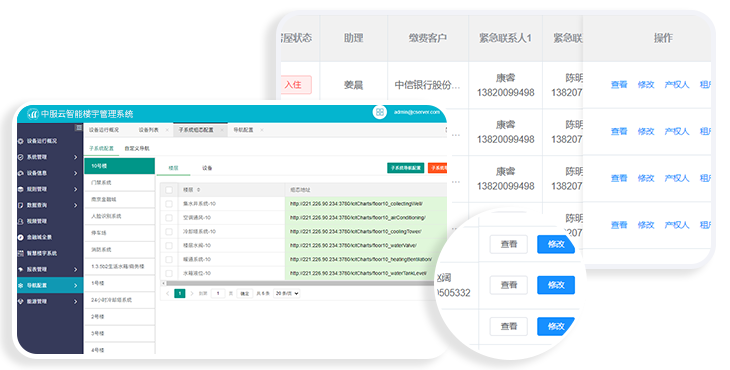730x370 pixels.
Task: Click the admin@cserver.com account label
Action: click(417, 112)
